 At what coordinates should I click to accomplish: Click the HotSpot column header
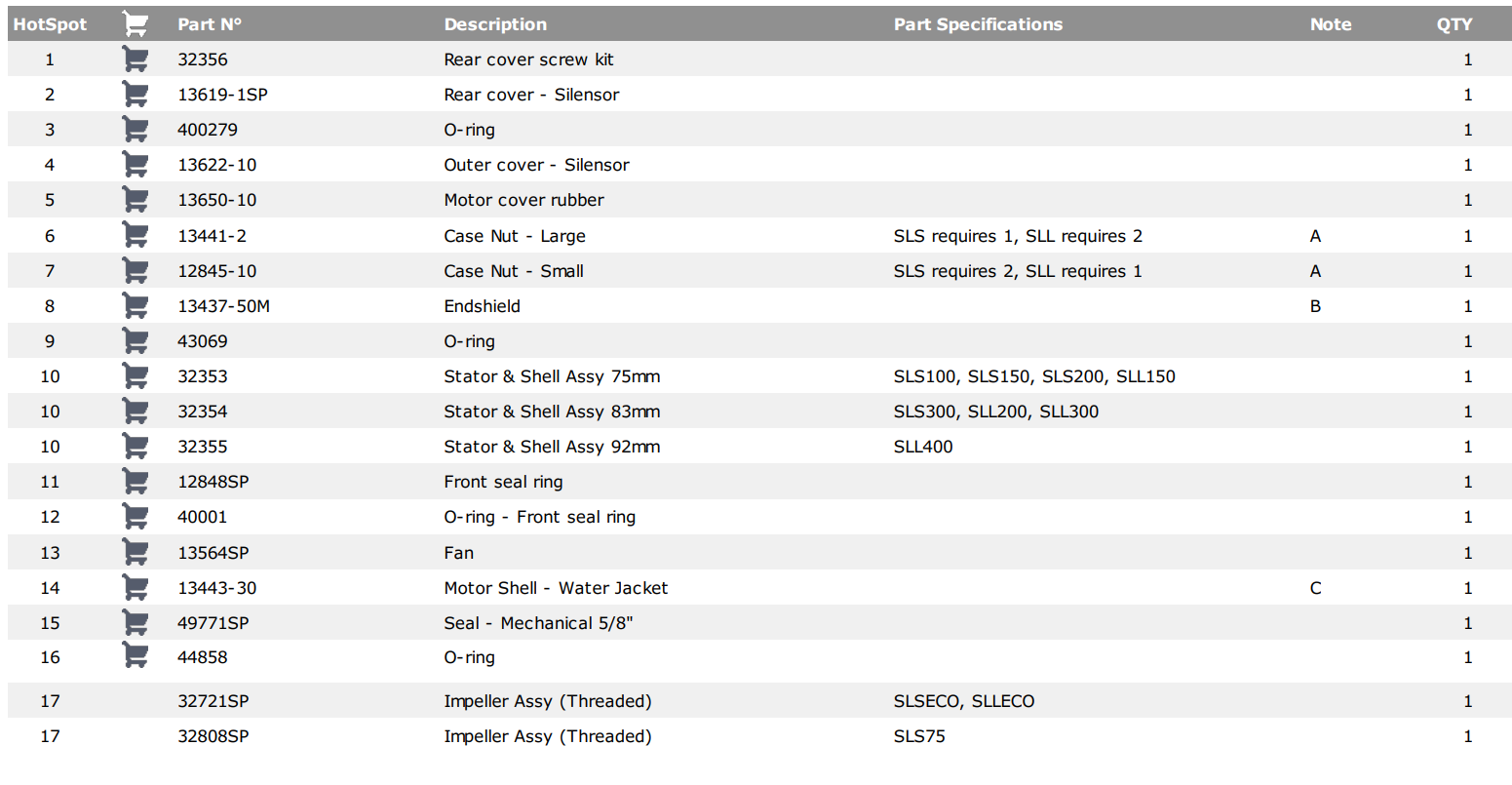coord(50,24)
